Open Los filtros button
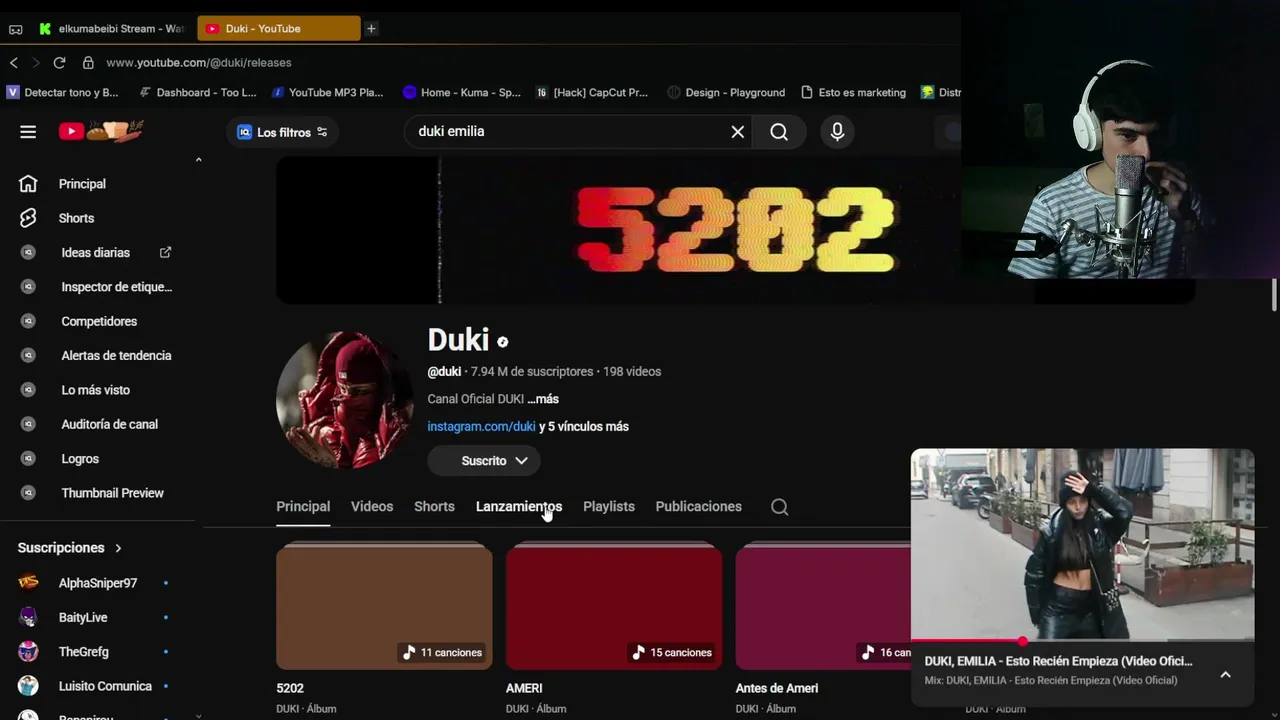 click(x=282, y=132)
